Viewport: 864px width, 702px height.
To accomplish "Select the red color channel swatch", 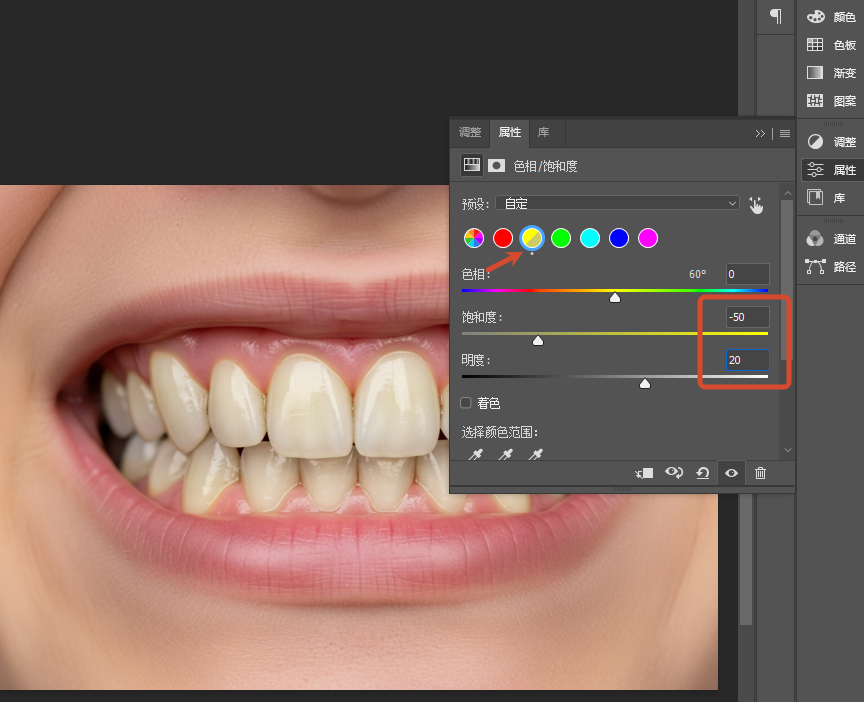I will tap(503, 238).
